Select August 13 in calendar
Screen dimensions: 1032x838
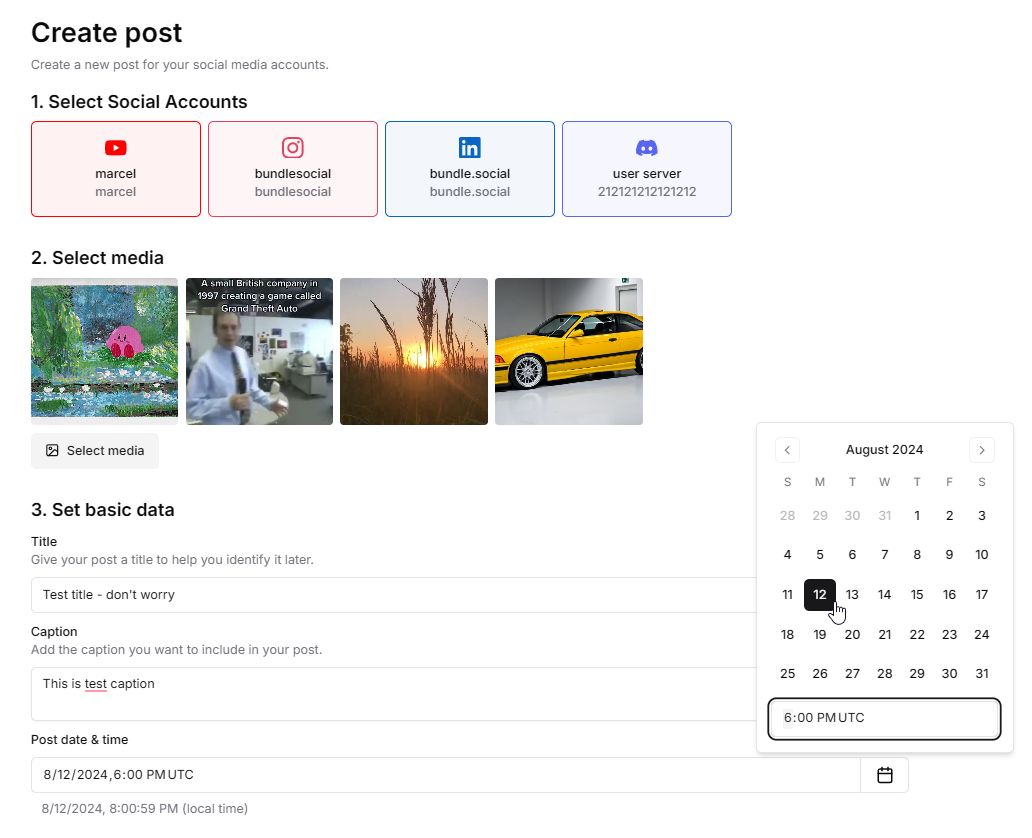click(x=852, y=595)
